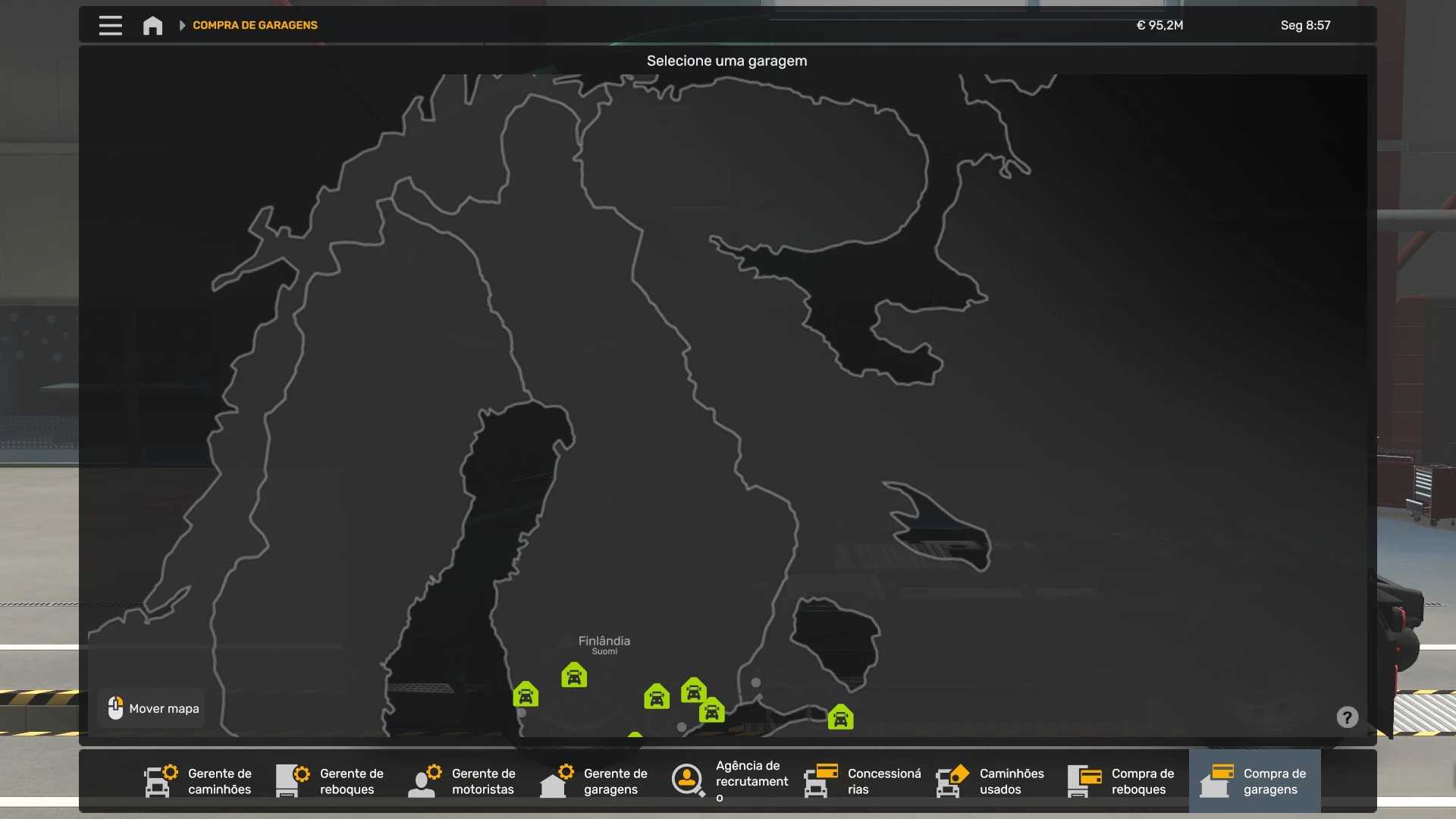This screenshot has width=1456, height=819.
Task: Click the gray city dot east of garages
Action: [755, 682]
